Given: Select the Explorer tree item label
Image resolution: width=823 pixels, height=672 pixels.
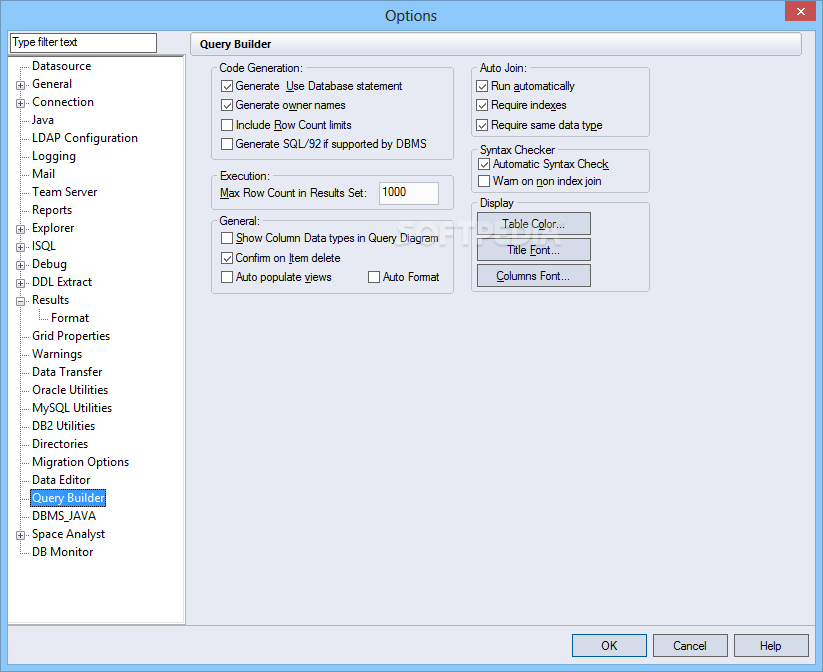Looking at the screenshot, I should click(x=53, y=228).
